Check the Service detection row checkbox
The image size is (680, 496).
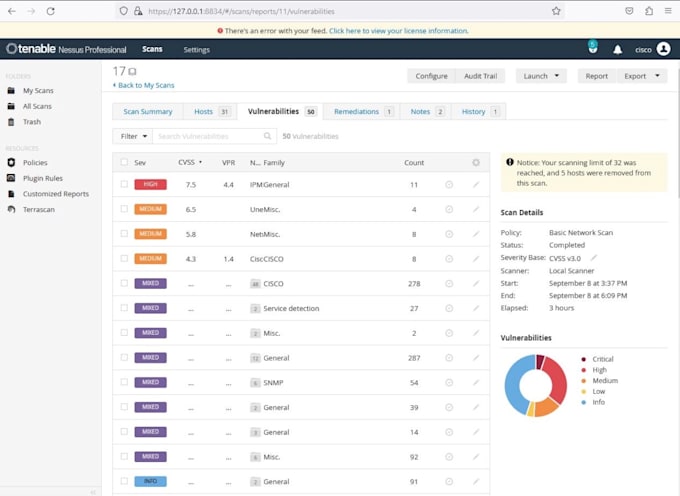[124, 308]
